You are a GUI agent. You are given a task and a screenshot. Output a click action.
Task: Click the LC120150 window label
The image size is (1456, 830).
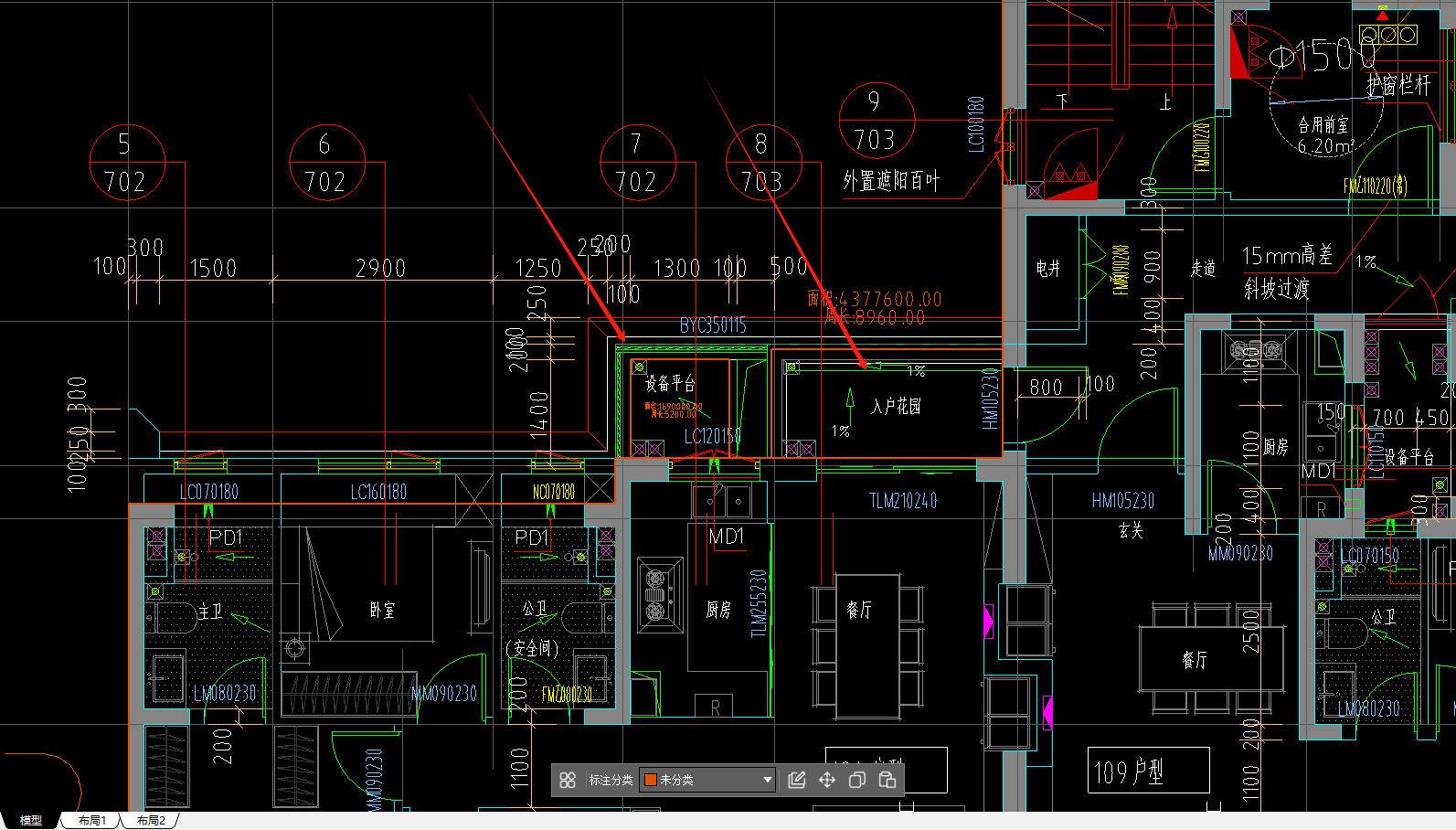click(713, 437)
